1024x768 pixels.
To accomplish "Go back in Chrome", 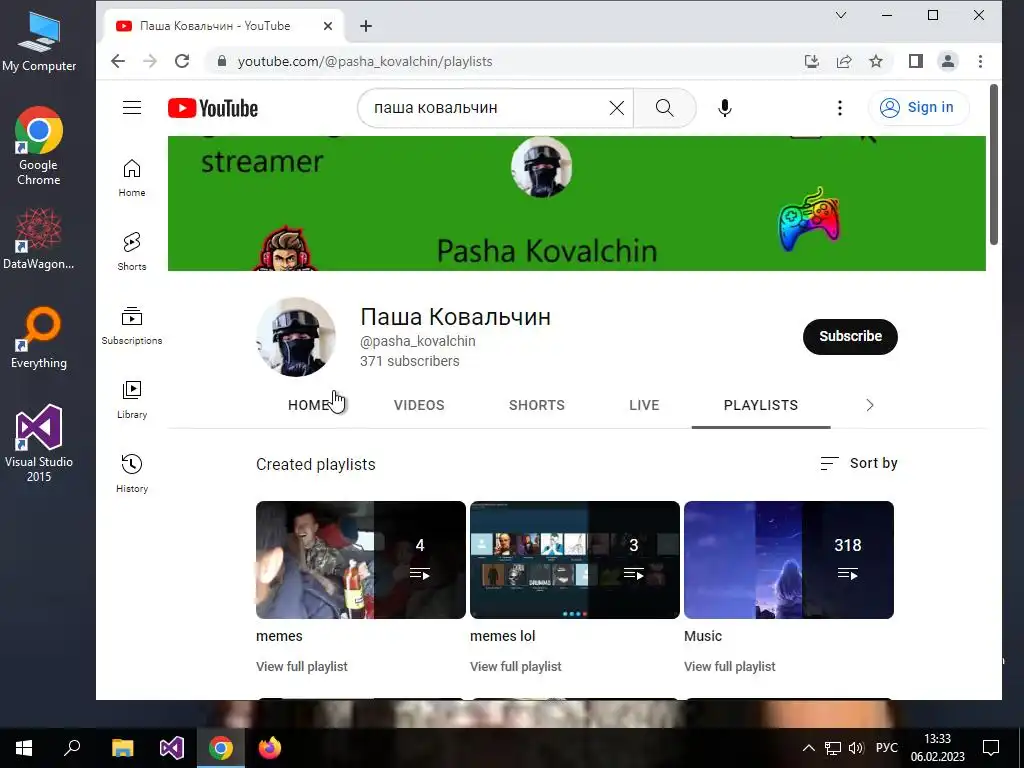I will (x=118, y=61).
